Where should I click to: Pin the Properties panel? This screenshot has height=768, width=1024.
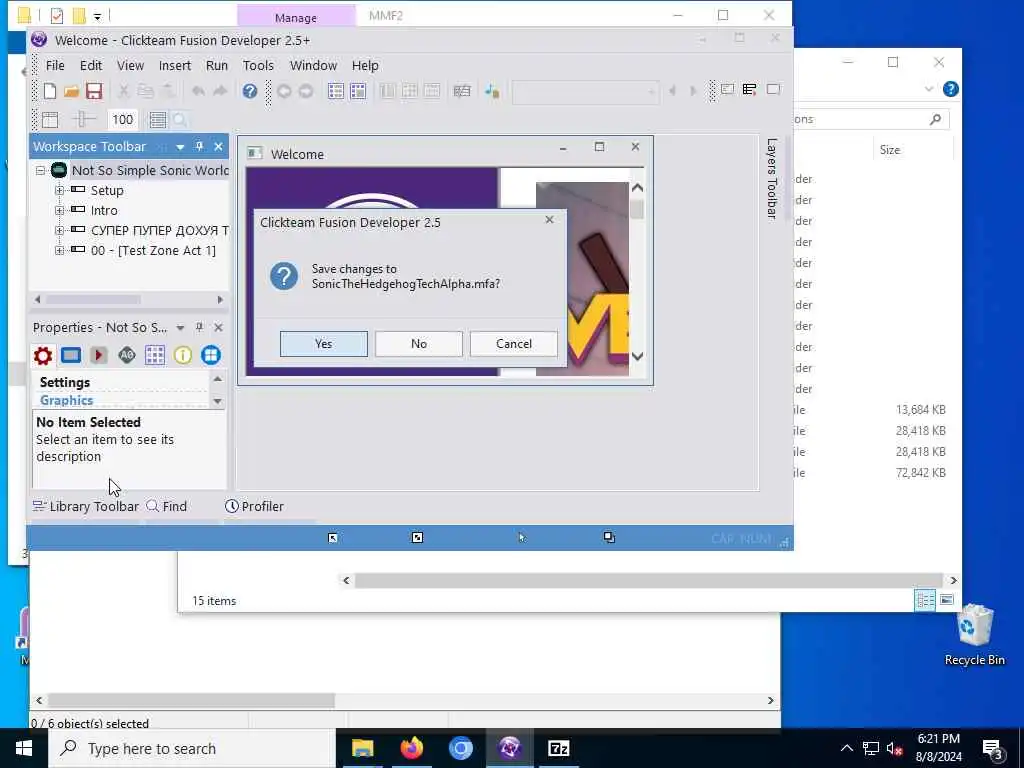click(x=199, y=327)
